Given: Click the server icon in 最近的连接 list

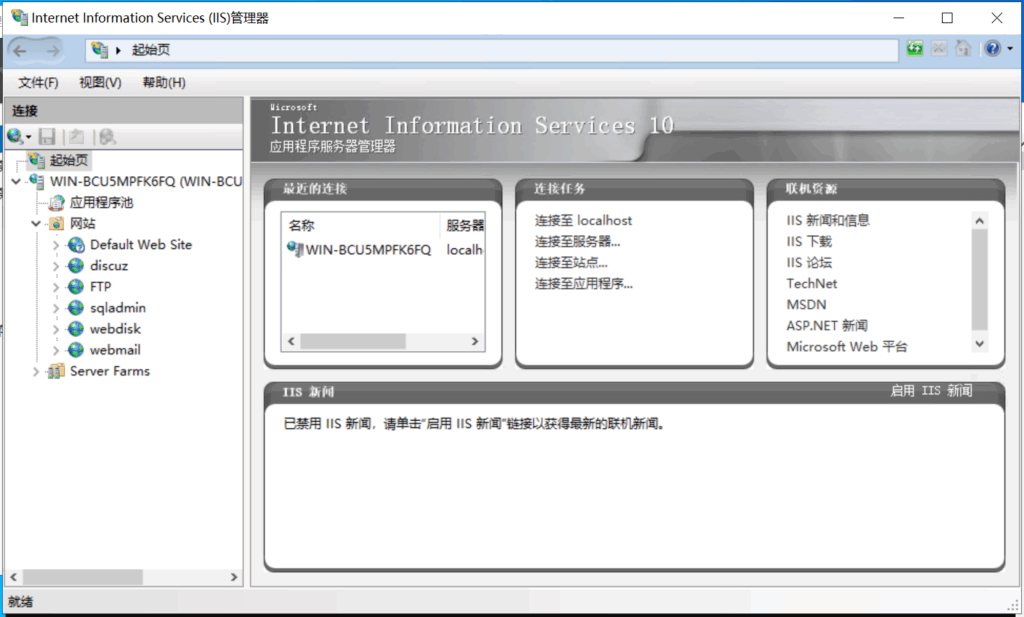Looking at the screenshot, I should point(295,249).
